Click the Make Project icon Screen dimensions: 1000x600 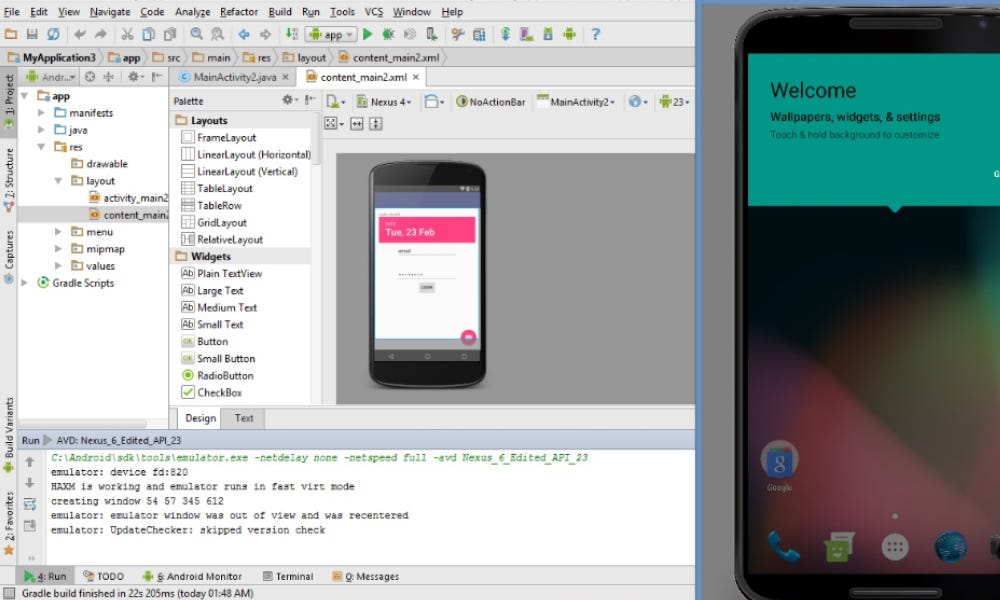[x=291, y=34]
